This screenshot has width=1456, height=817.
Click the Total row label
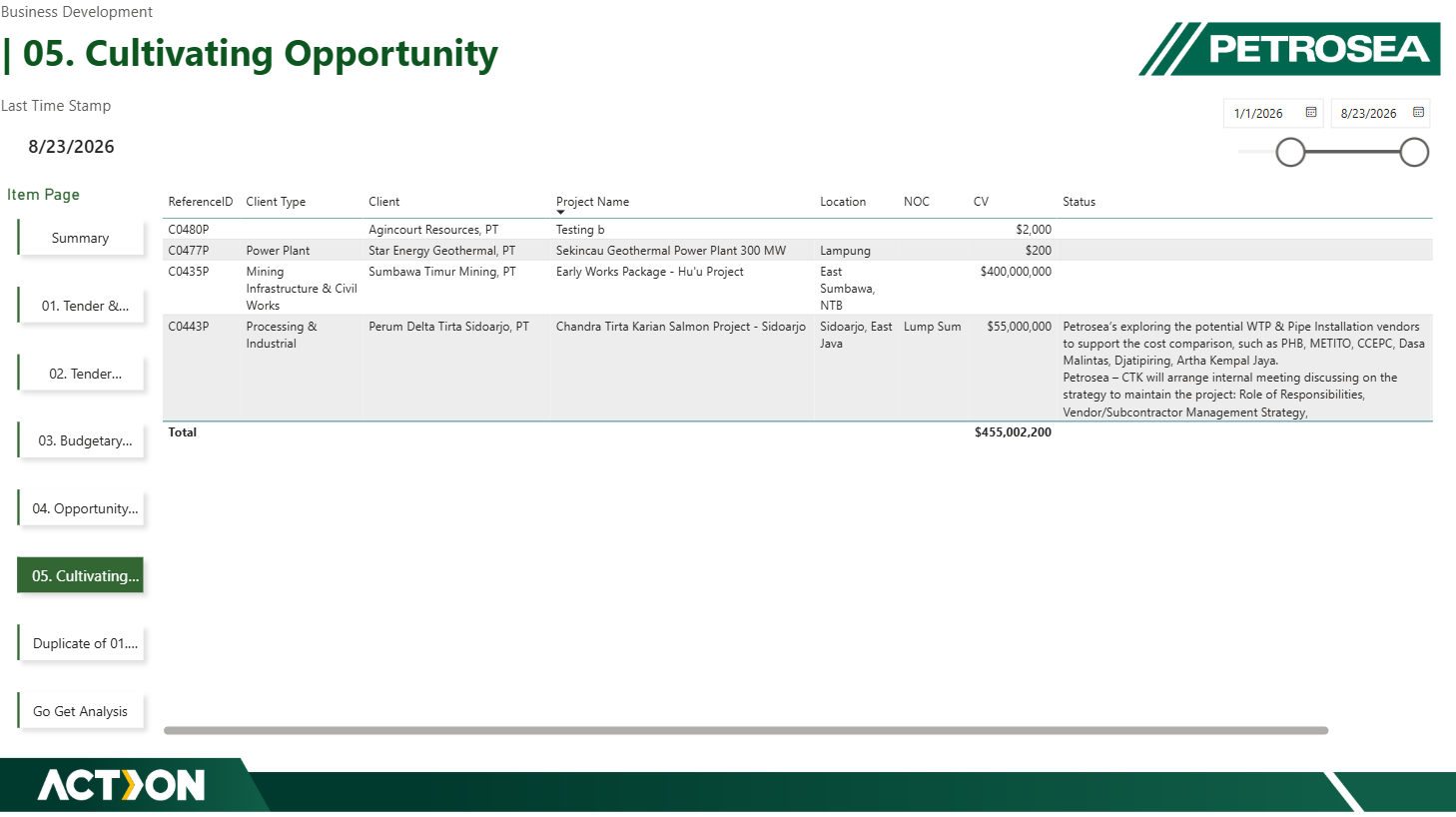(x=183, y=432)
